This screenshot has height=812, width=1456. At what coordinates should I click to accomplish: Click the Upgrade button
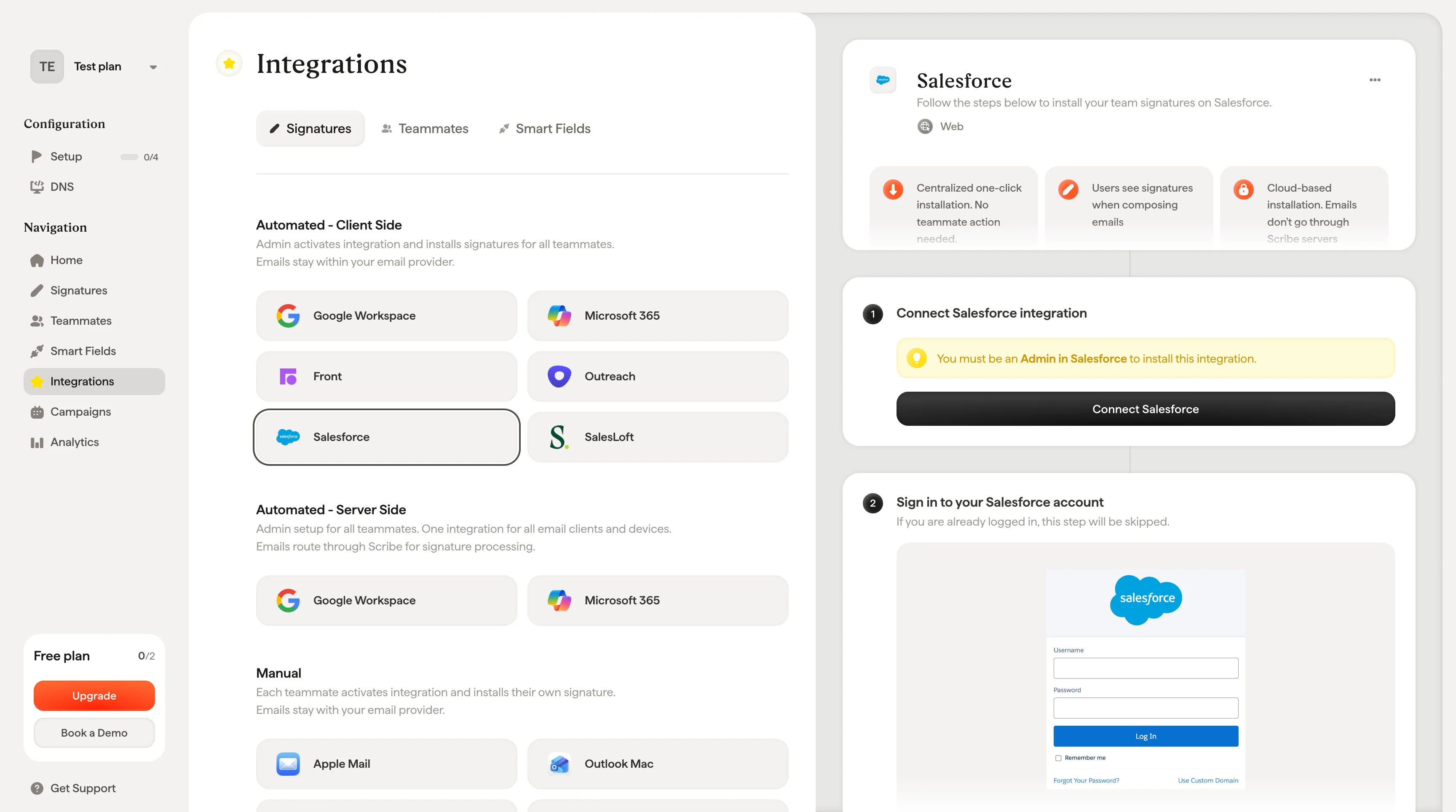pos(94,696)
